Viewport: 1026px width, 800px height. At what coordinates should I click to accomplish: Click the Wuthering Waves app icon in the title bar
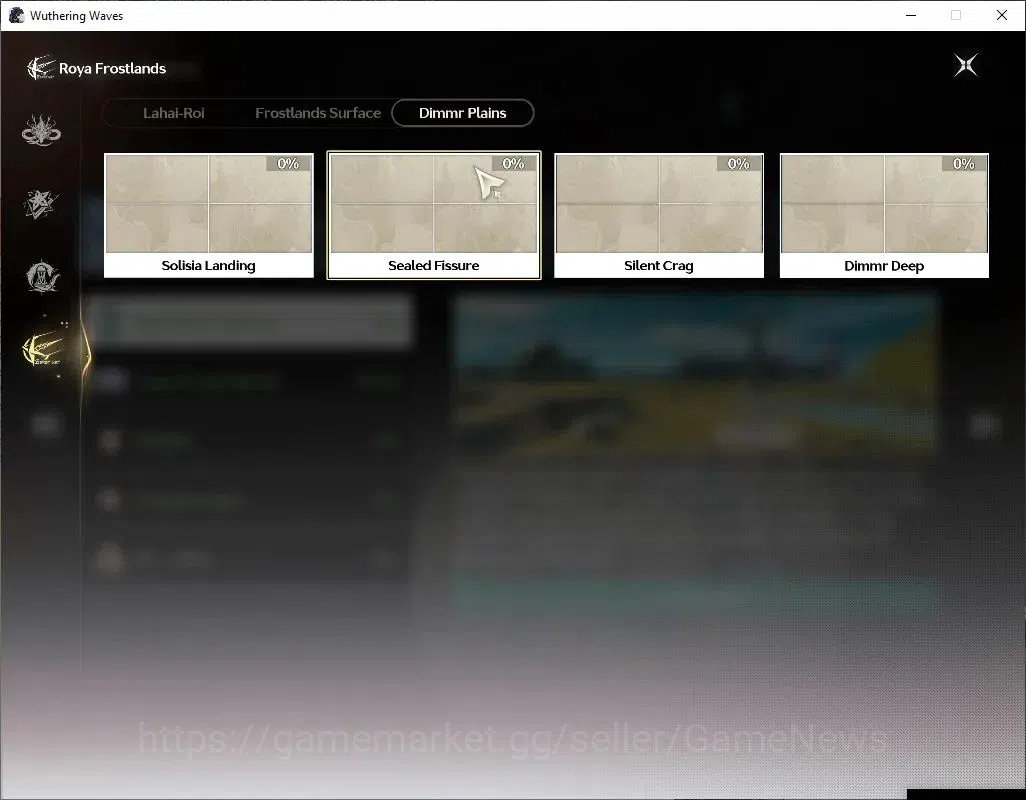[16, 15]
